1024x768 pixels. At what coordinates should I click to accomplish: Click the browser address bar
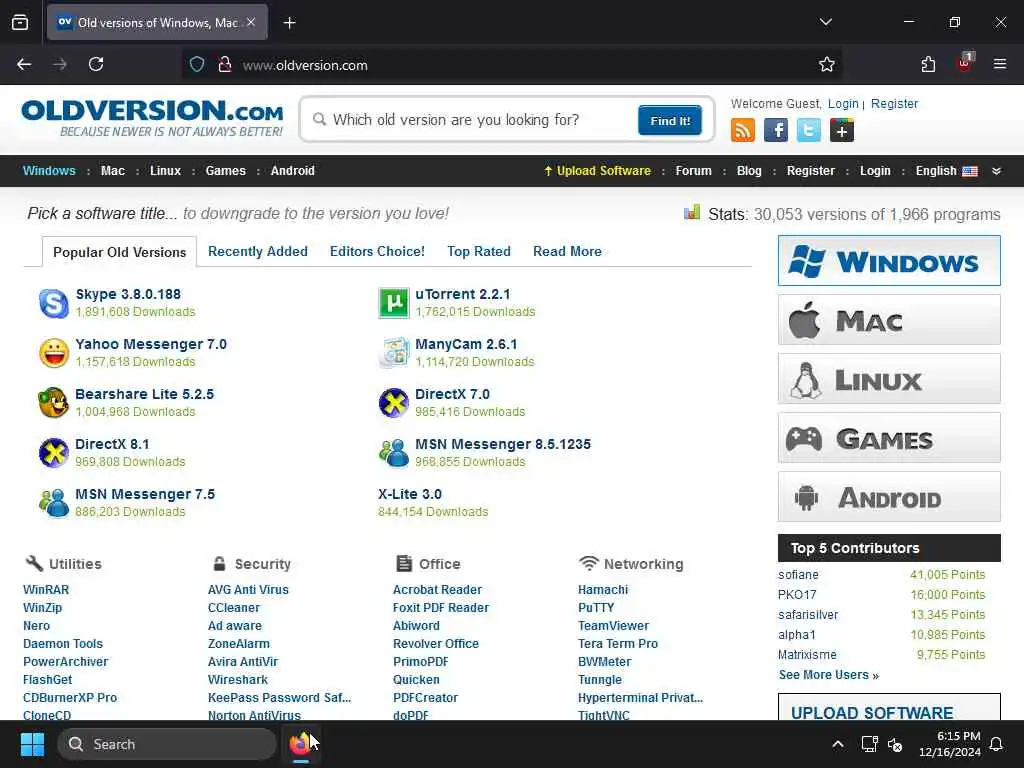click(x=511, y=65)
